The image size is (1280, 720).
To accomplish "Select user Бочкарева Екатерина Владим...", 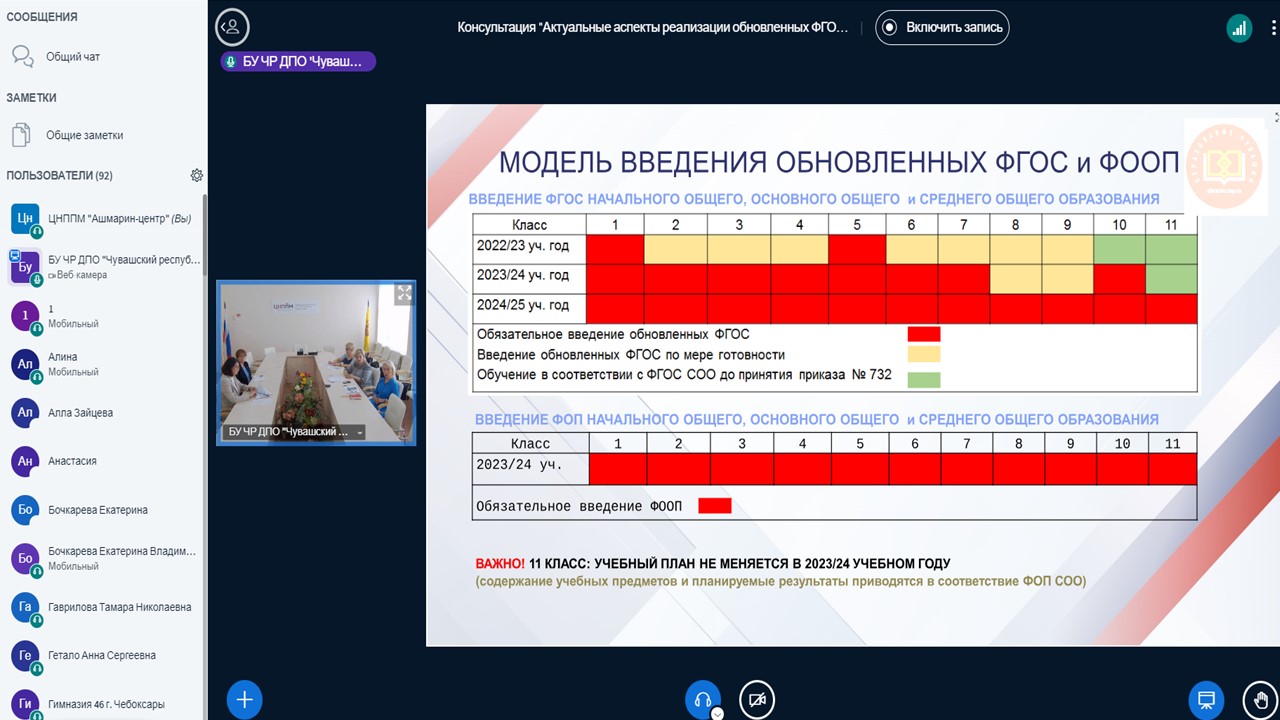I will pos(103,558).
